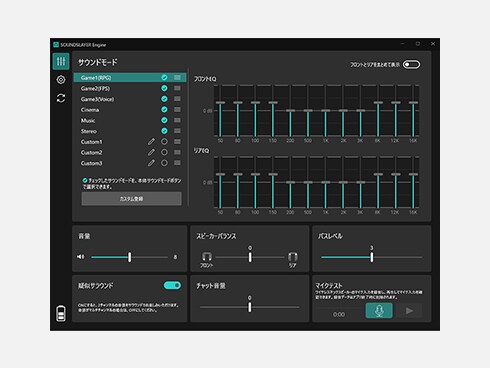Start mic test with microphone button

[379, 311]
